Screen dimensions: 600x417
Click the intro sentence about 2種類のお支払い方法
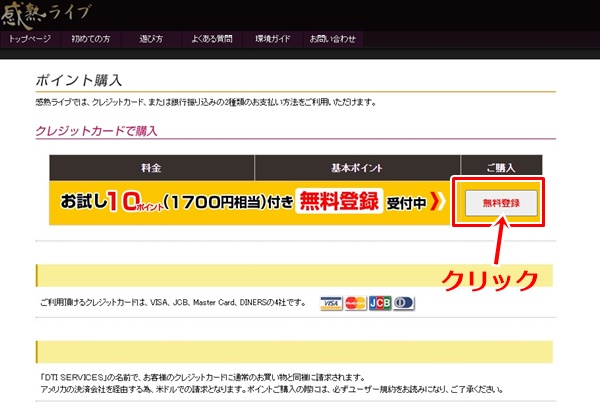click(206, 102)
